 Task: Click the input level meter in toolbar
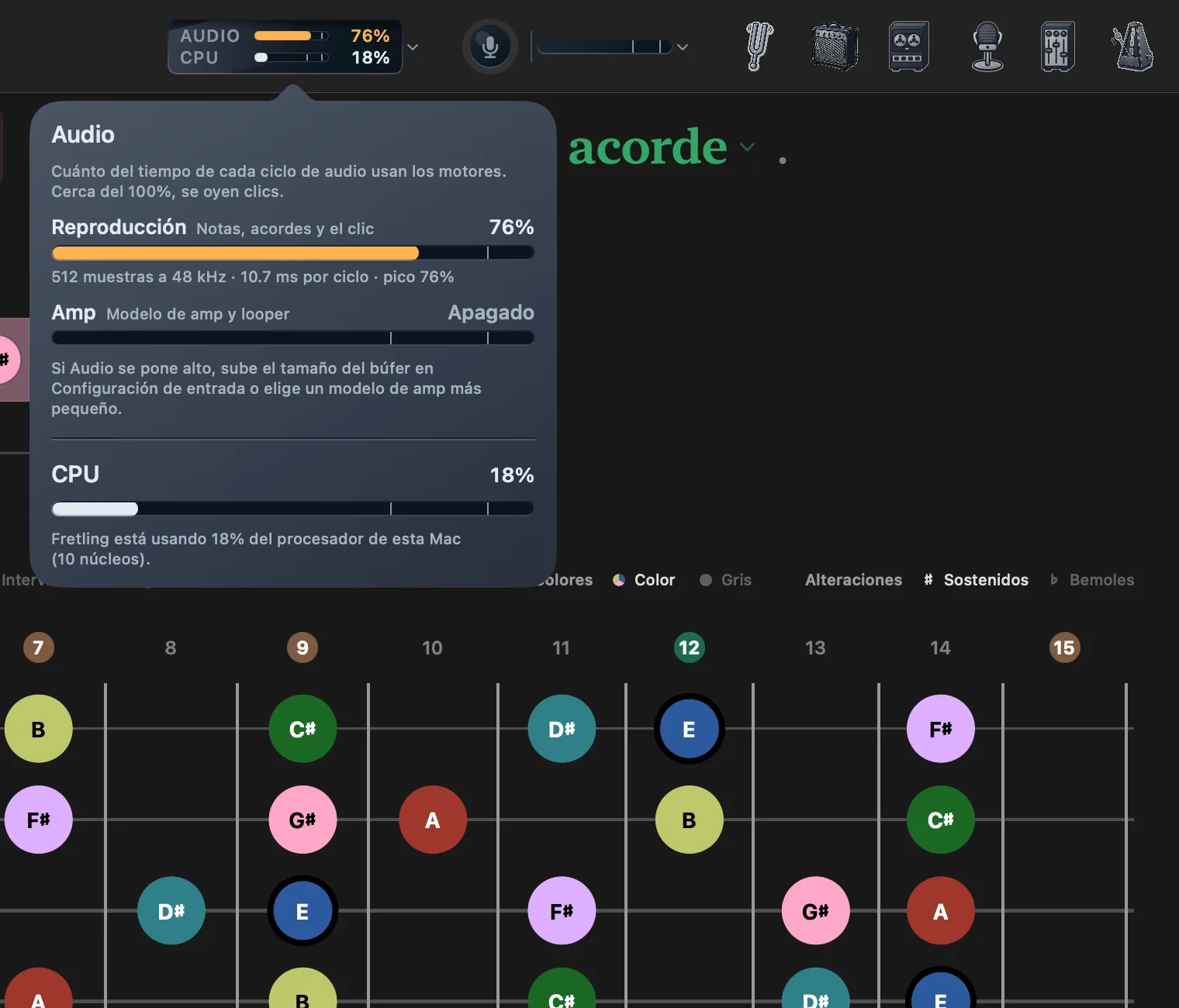604,47
